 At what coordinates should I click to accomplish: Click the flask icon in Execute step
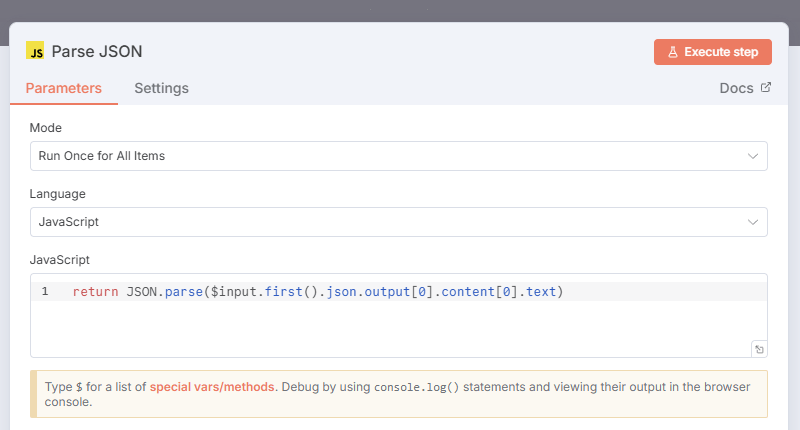click(673, 52)
